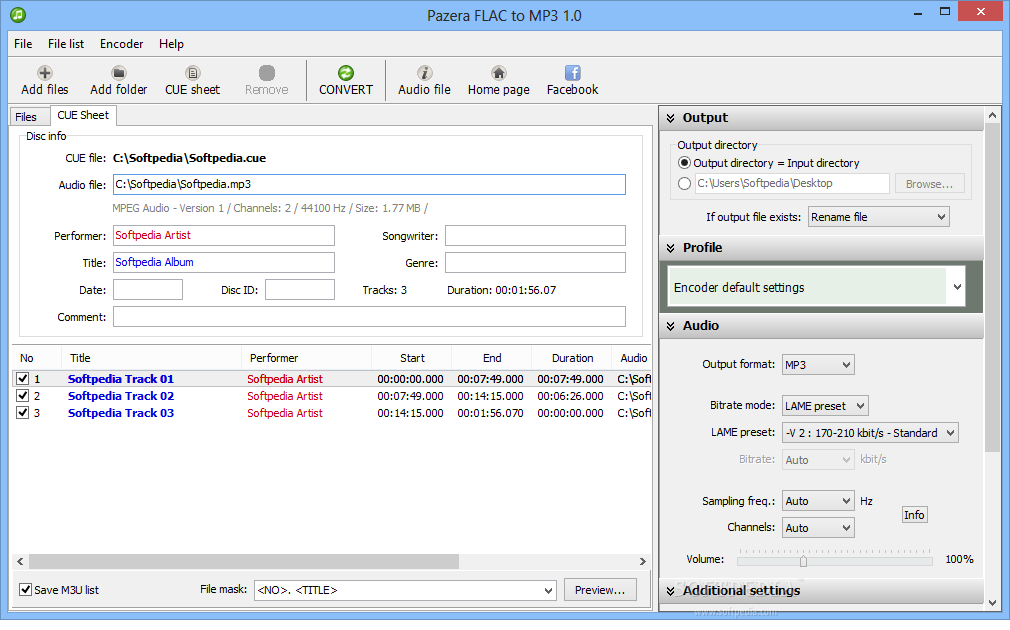Click the Disc ID input field

coord(300,290)
